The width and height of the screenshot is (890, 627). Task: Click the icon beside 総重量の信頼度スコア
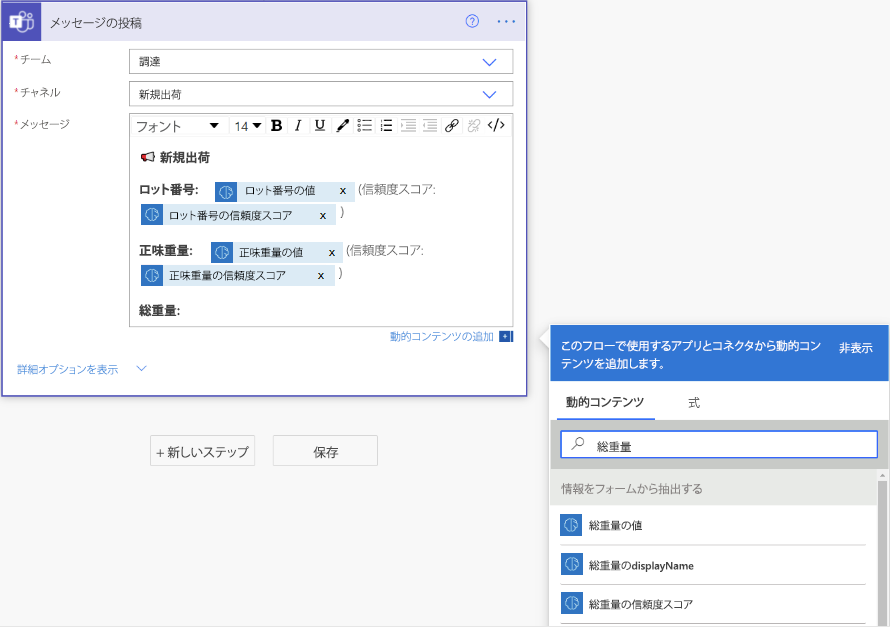coord(572,603)
